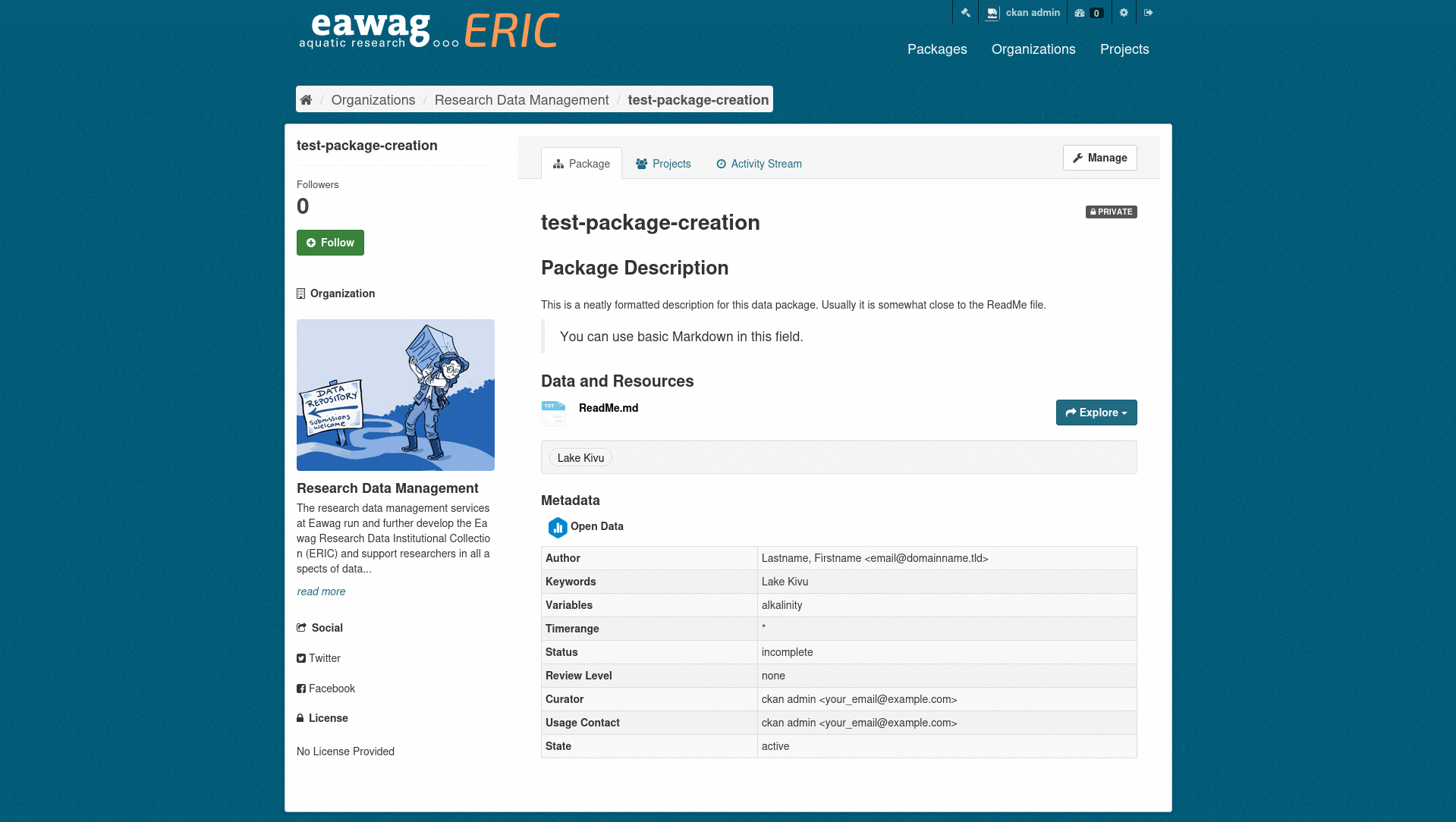Click the Open Data badge icon
This screenshot has height=822, width=1456.
pos(558,527)
